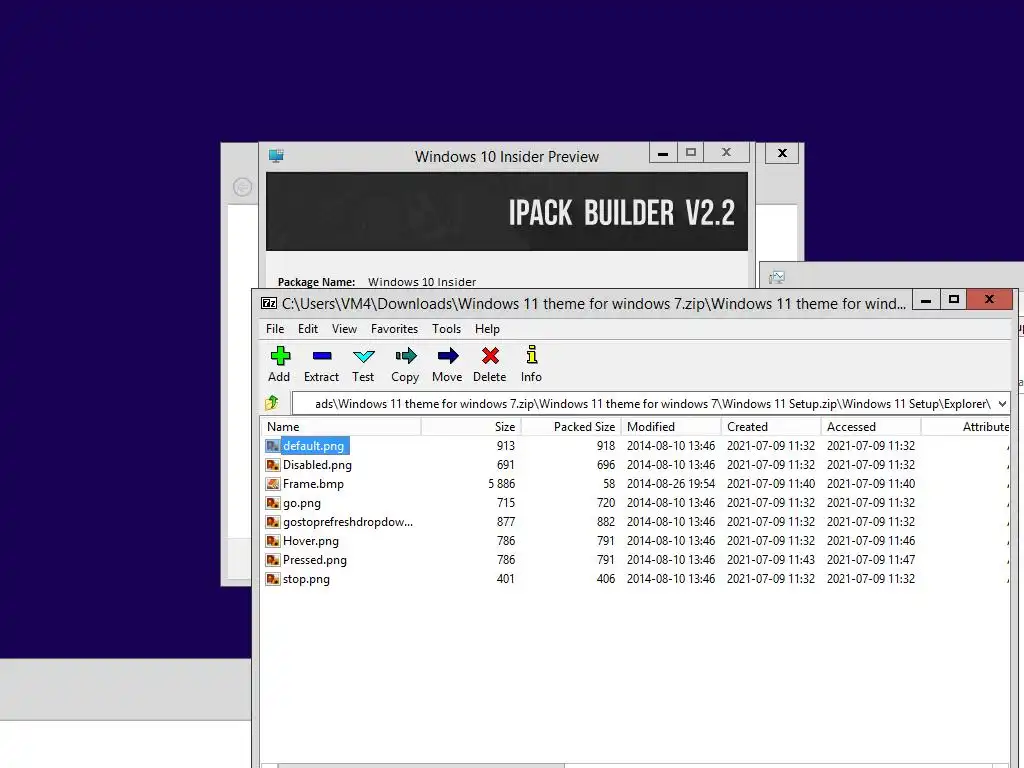
Task: Open the Edit menu
Action: 308,328
